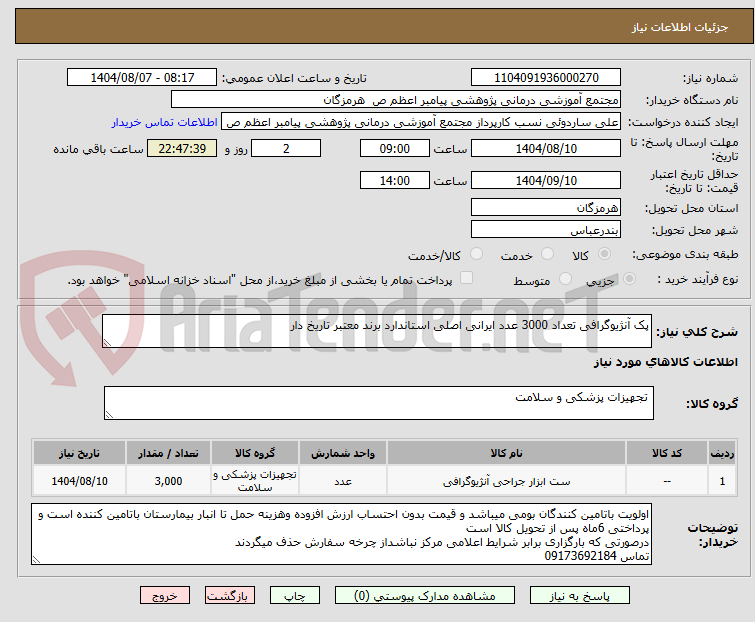Click the خروج exit button
Image resolution: width=755 pixels, height=622 pixels.
[165, 596]
